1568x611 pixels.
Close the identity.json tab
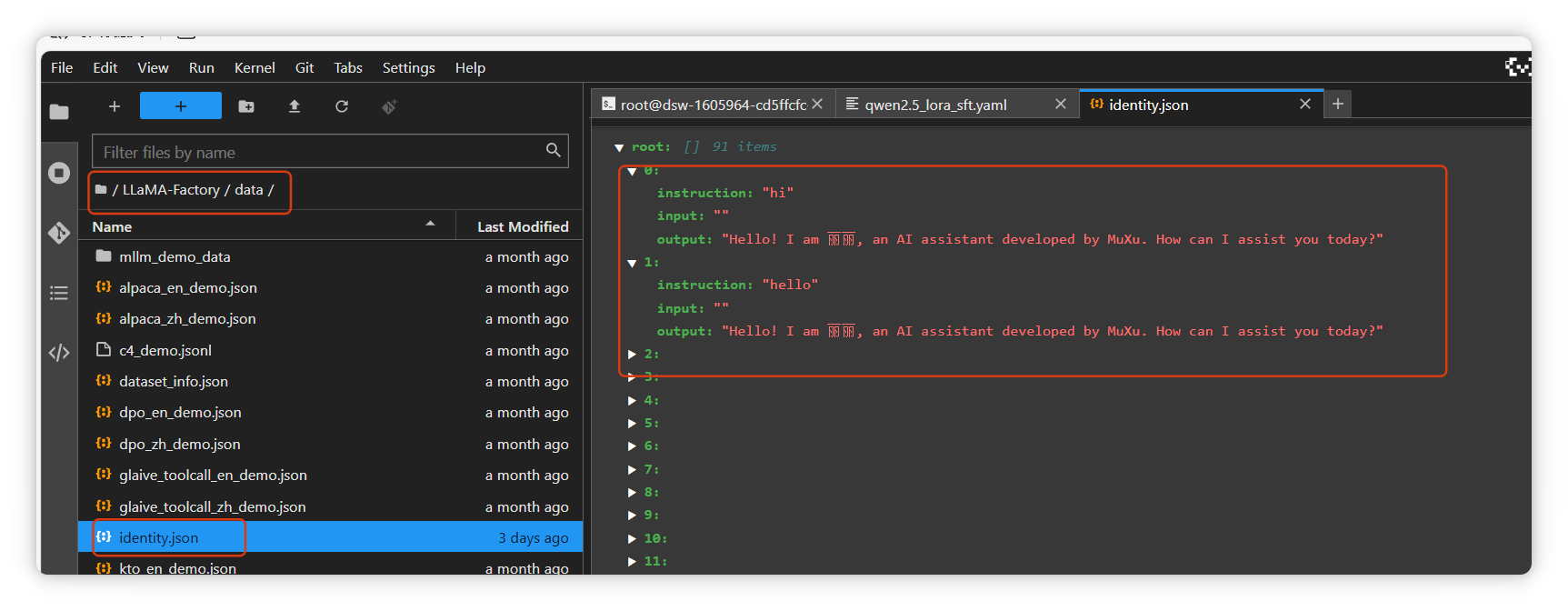click(x=1304, y=104)
